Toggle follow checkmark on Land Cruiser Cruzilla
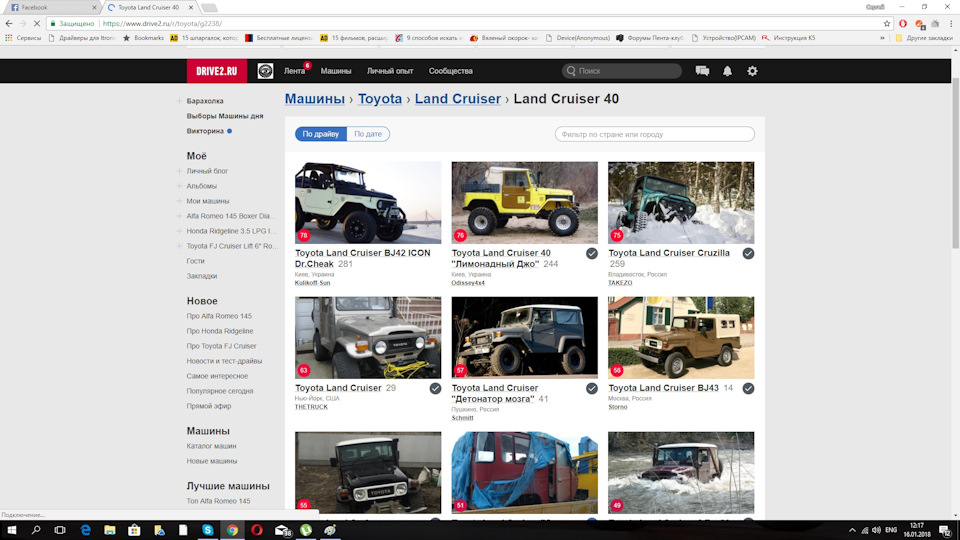This screenshot has height=540, width=960. [748, 253]
